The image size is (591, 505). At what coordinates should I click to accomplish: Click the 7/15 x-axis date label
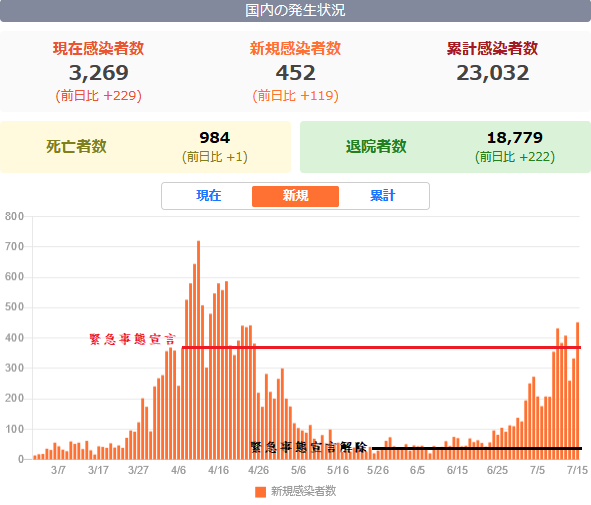(x=577, y=470)
